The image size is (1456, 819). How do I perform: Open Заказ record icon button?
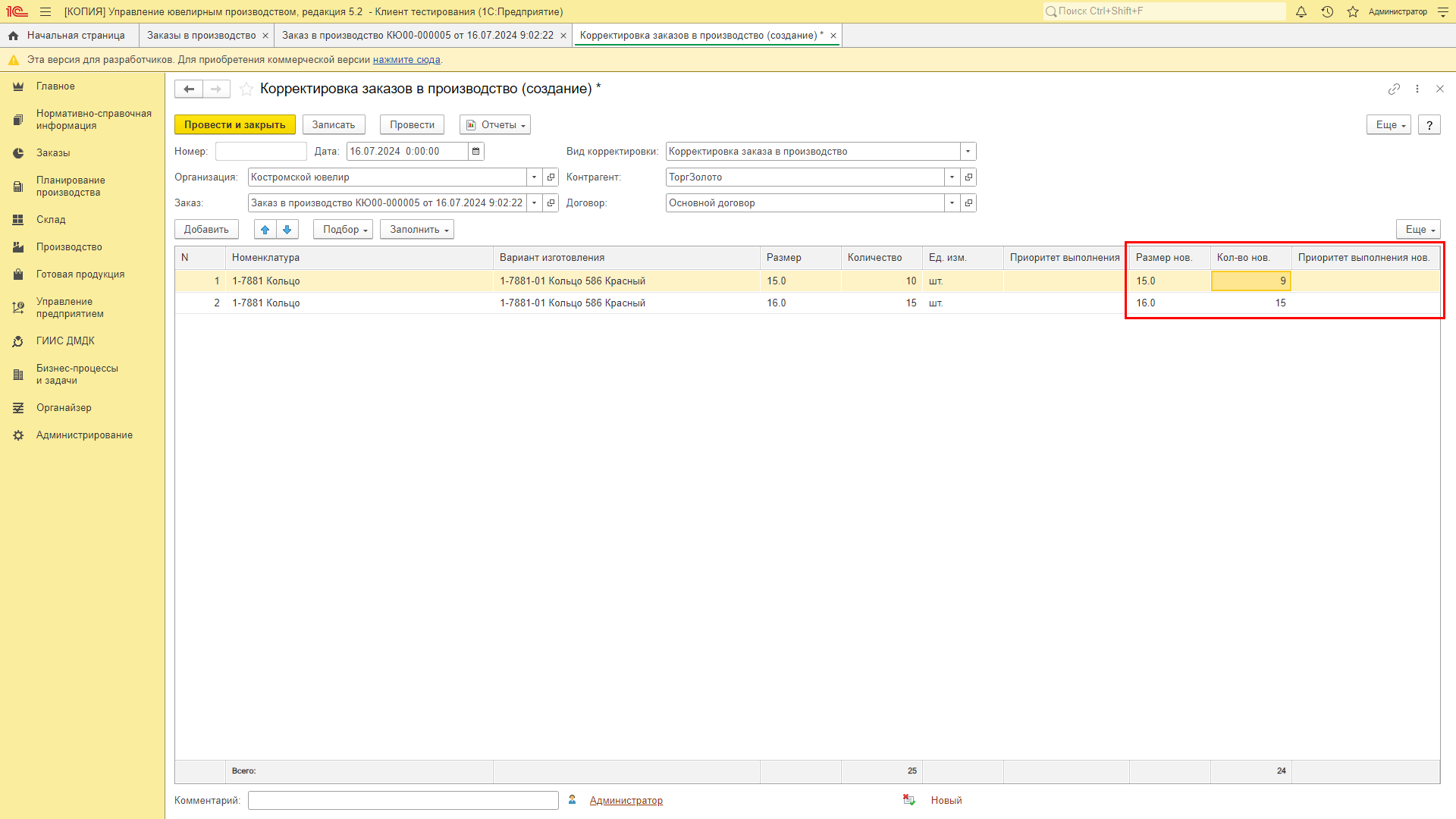coord(551,203)
